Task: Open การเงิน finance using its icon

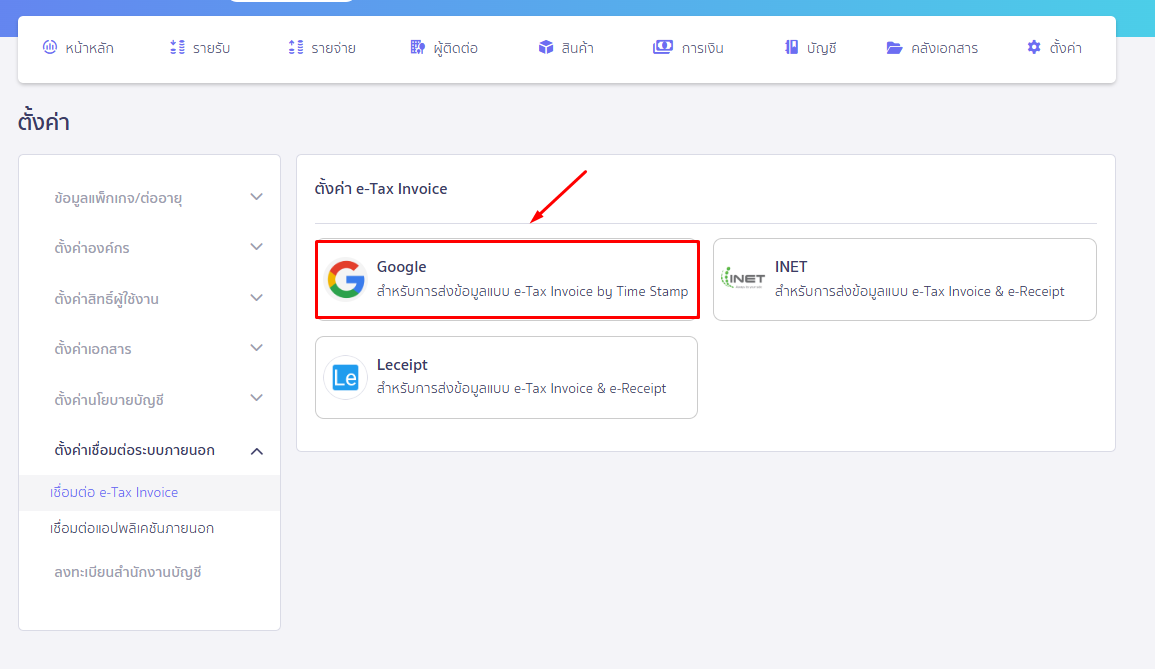Action: coord(662,46)
